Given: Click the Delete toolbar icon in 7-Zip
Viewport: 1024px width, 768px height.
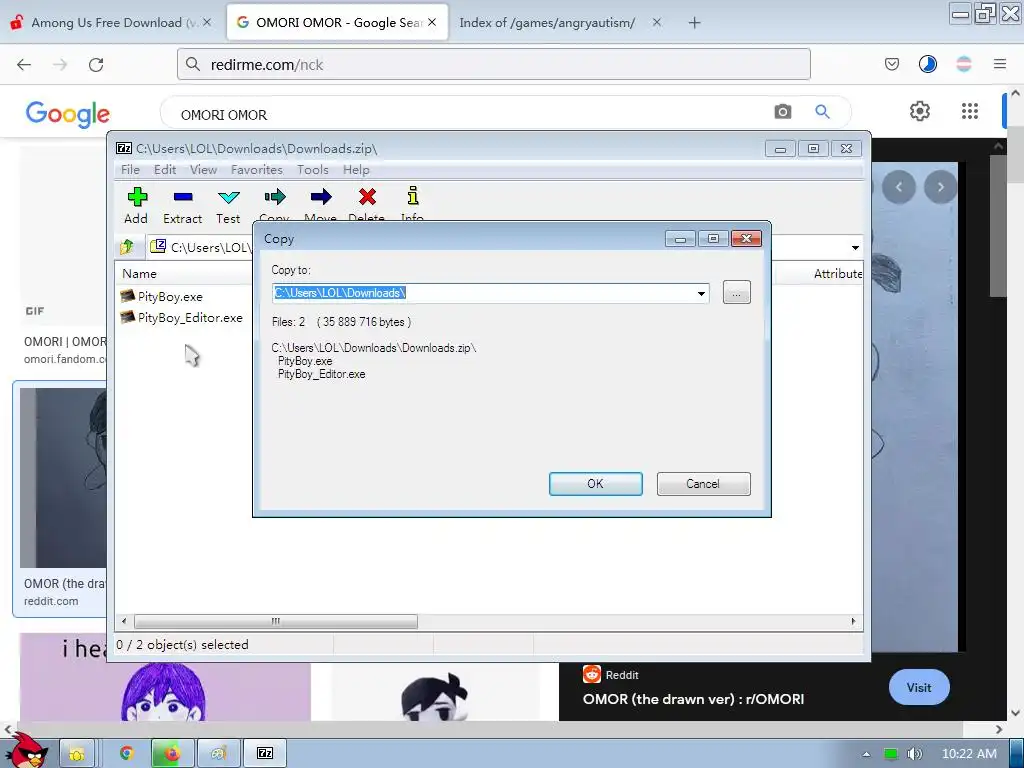Looking at the screenshot, I should pos(366,204).
